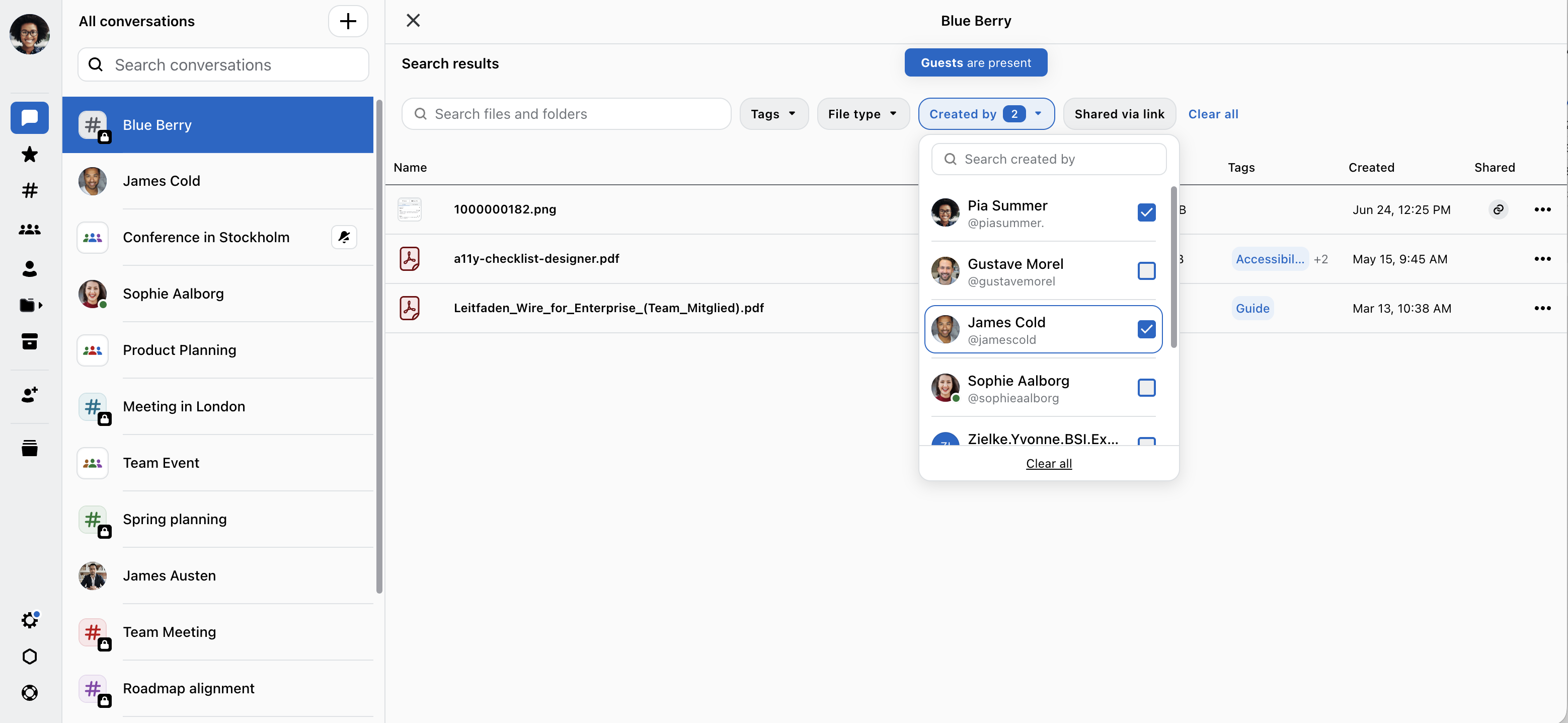The width and height of the screenshot is (1568, 723).
Task: Open the Product Planning conversation
Action: click(x=217, y=350)
